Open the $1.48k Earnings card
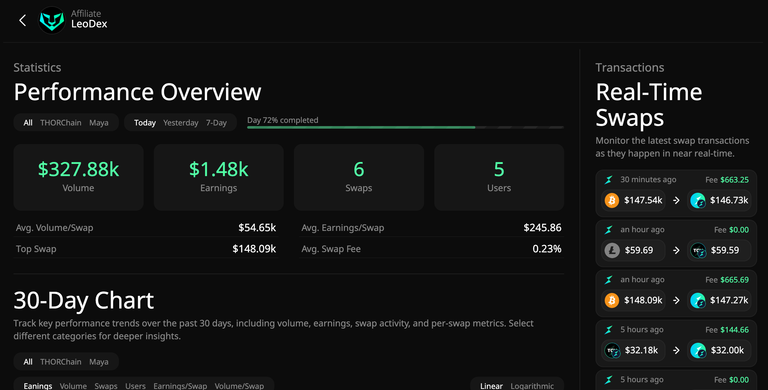The width and height of the screenshot is (768, 390). tap(218, 177)
